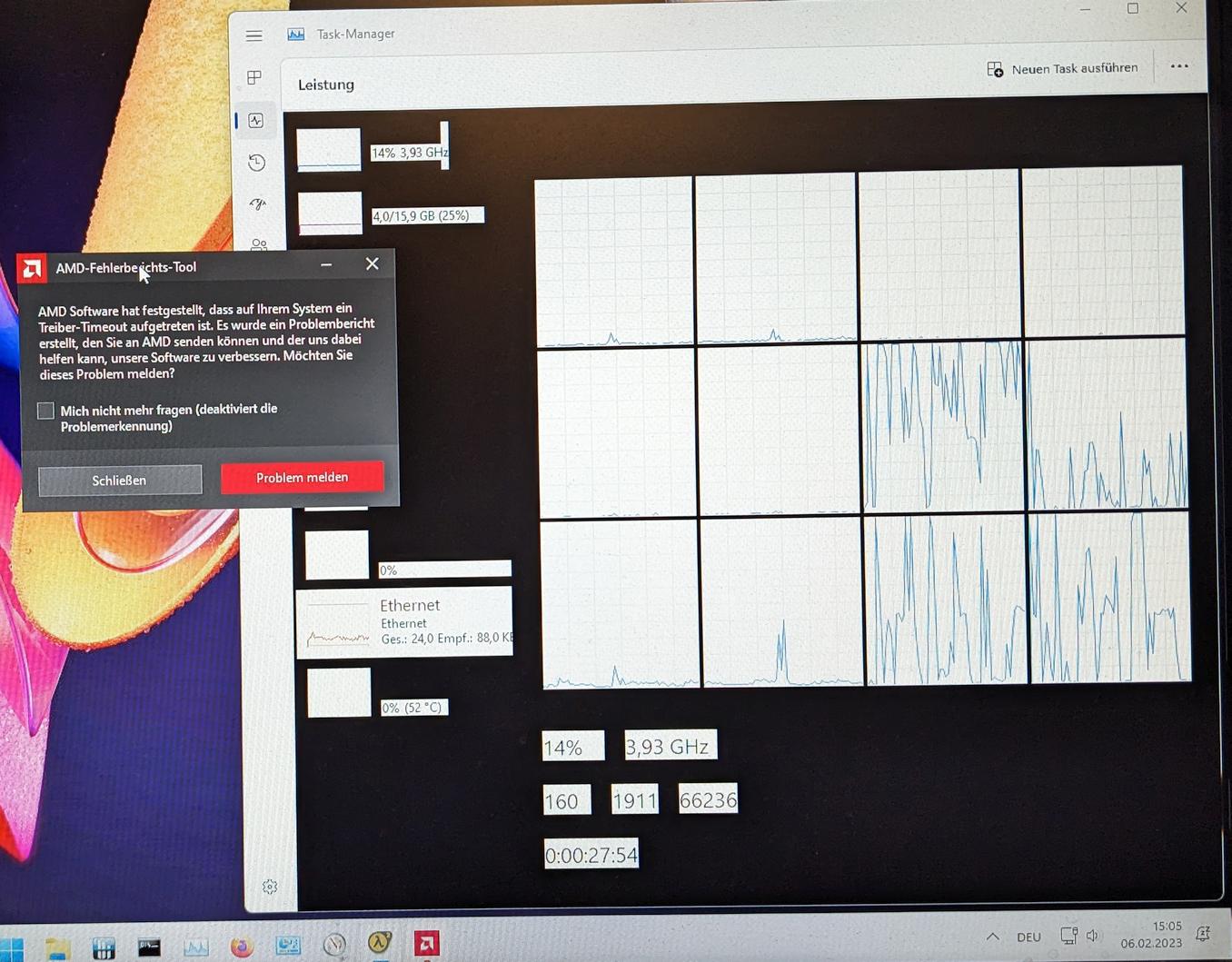The height and width of the screenshot is (962, 1232).
Task: Click the red AMD Software taskbar icon
Action: pyautogui.click(x=426, y=943)
